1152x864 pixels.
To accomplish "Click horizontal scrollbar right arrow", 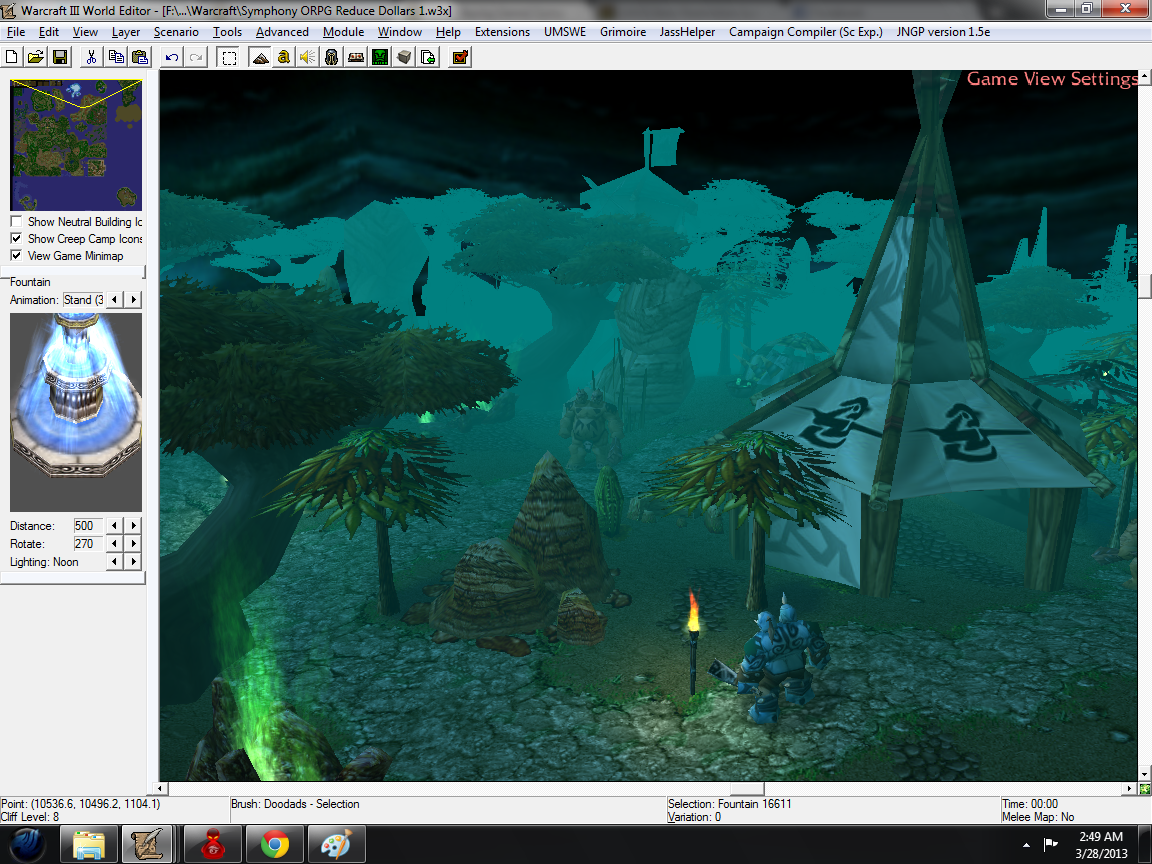I will [x=1130, y=788].
